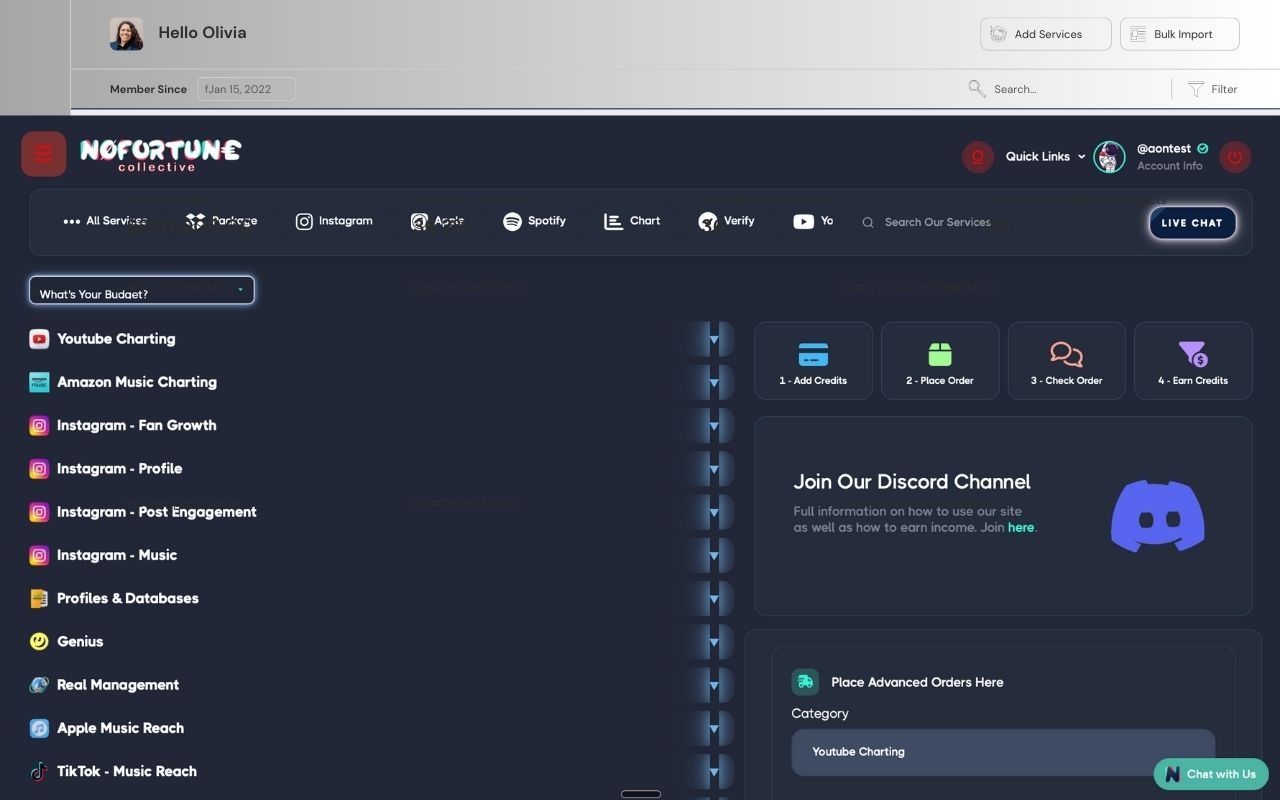1280x800 pixels.
Task: Open the Category dropdown showing Youtube Charting
Action: tap(1003, 752)
